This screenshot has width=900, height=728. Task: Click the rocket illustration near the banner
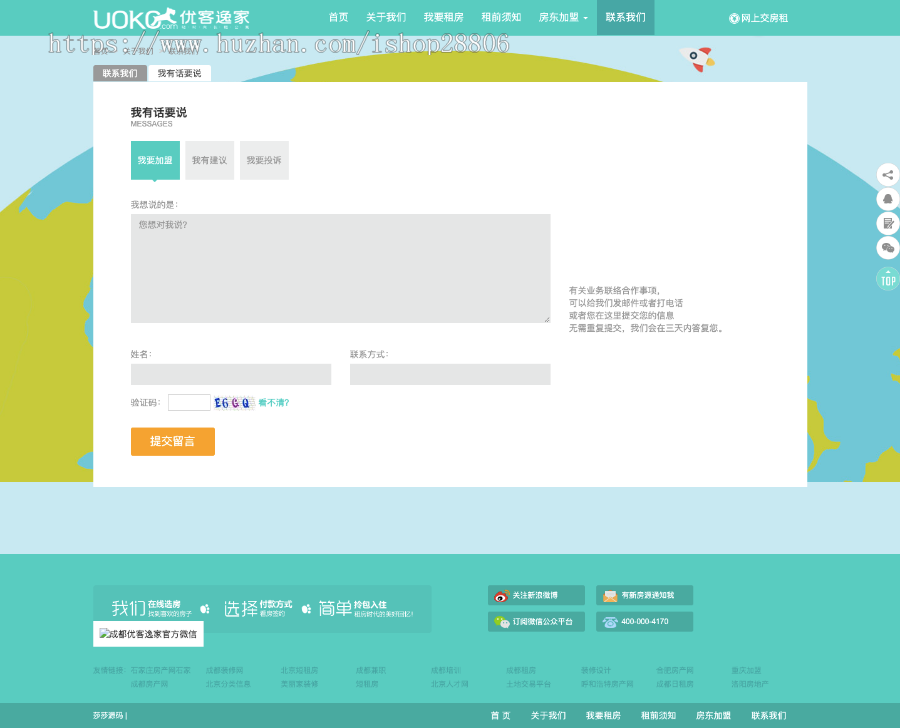tap(697, 59)
